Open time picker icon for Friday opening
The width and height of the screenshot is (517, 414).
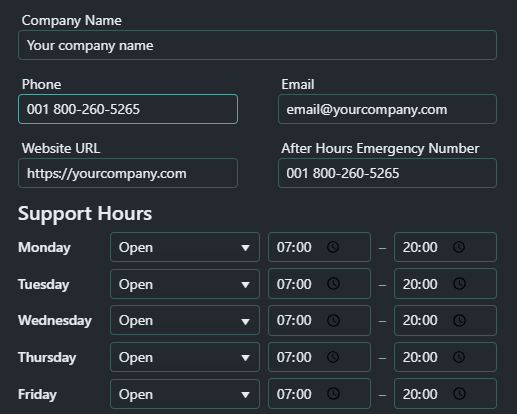pyautogui.click(x=333, y=394)
